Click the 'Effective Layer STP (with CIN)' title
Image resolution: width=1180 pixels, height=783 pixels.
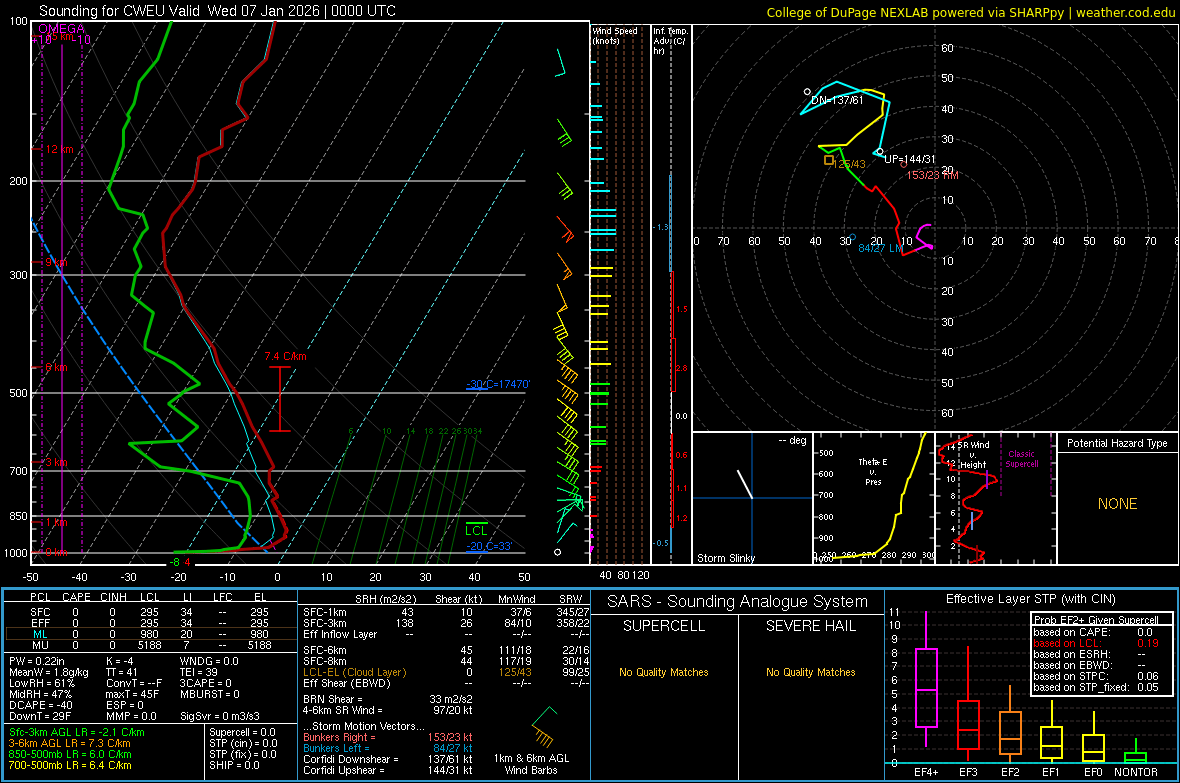click(1031, 599)
